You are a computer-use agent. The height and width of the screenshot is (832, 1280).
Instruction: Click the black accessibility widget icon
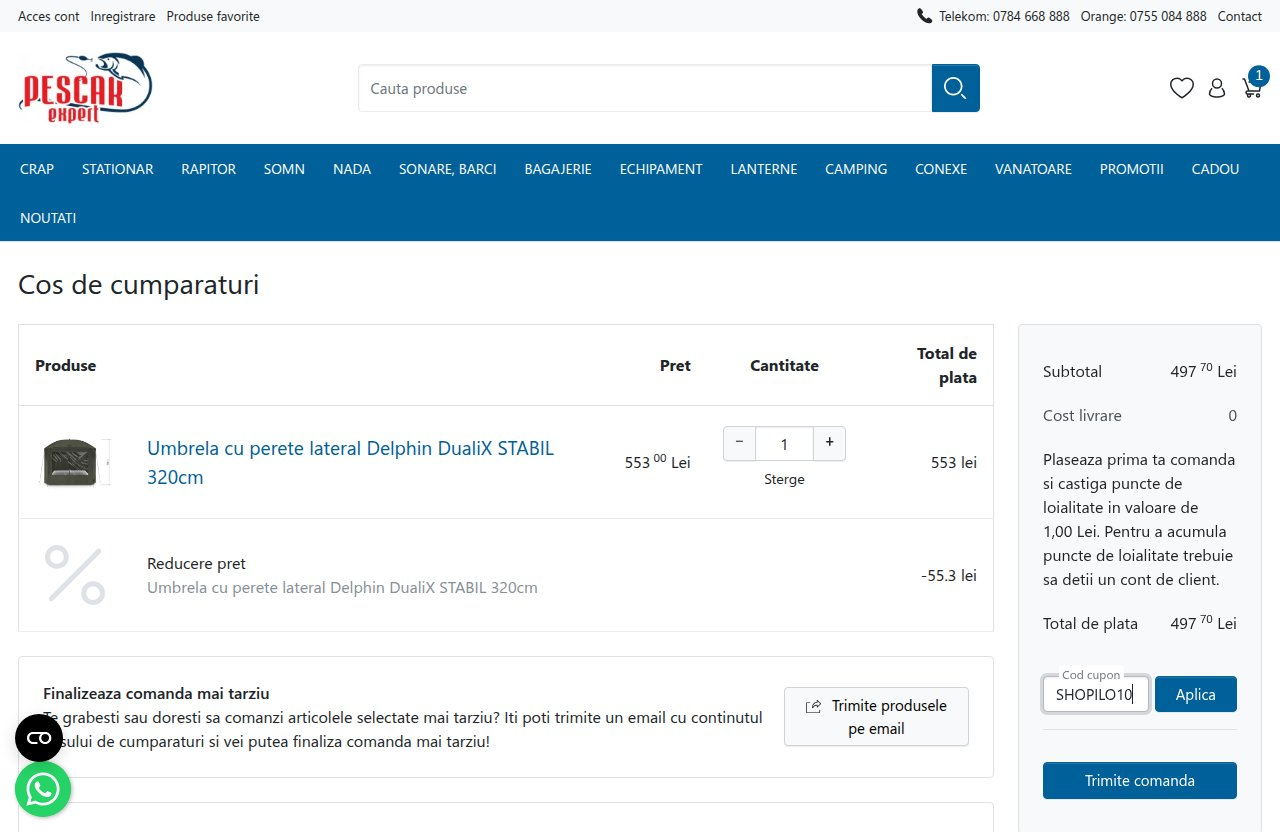[39, 738]
